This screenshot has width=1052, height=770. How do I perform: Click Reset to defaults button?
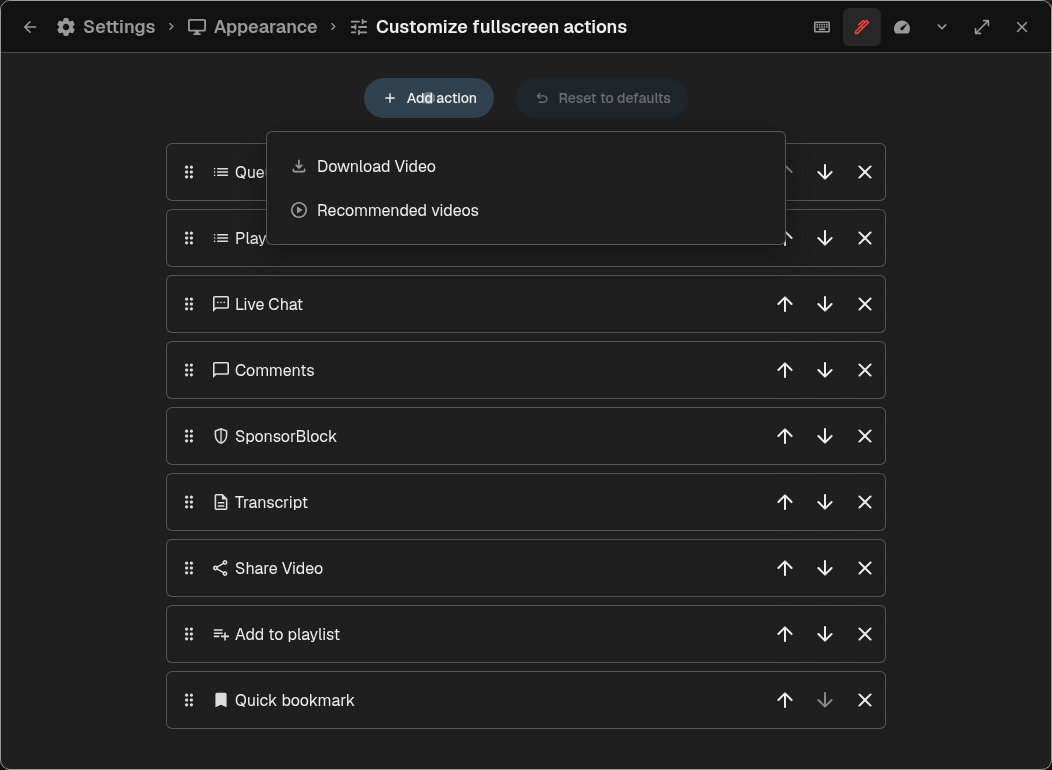(602, 98)
